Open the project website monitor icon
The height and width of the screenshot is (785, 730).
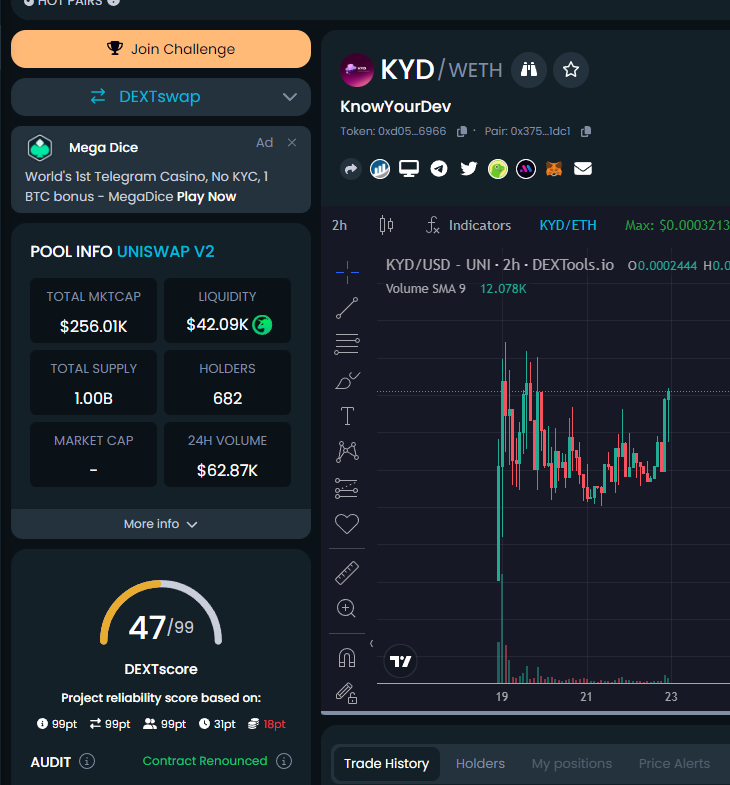pos(409,169)
